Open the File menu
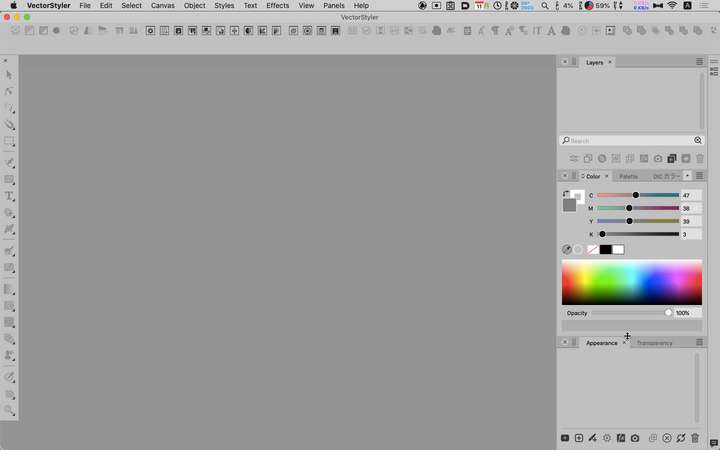Viewport: 720px width, 450px height. click(x=84, y=6)
